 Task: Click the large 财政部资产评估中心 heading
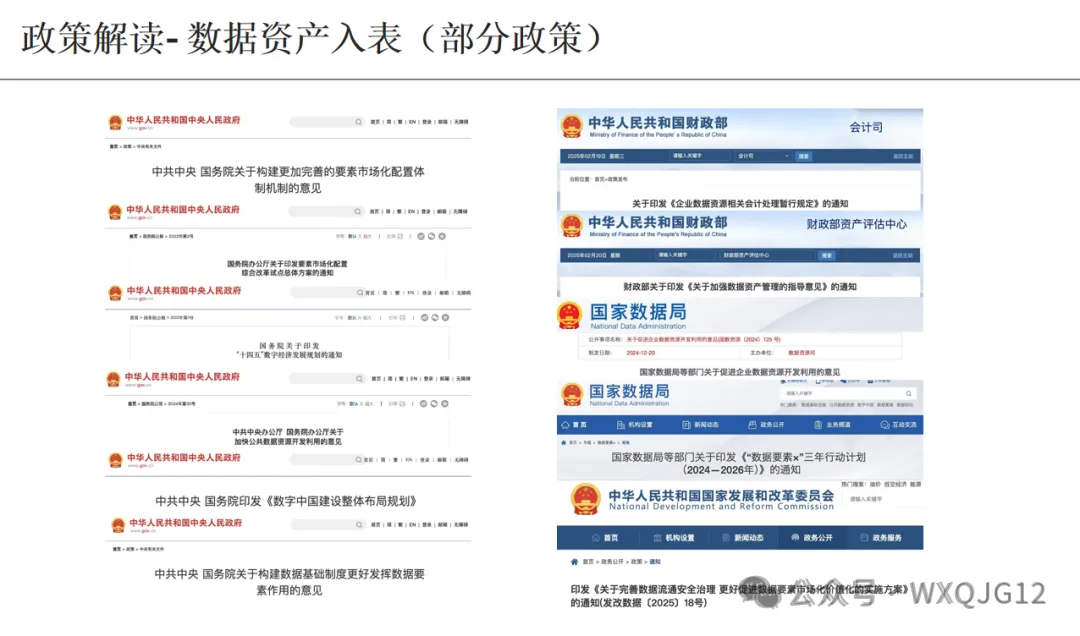click(856, 224)
